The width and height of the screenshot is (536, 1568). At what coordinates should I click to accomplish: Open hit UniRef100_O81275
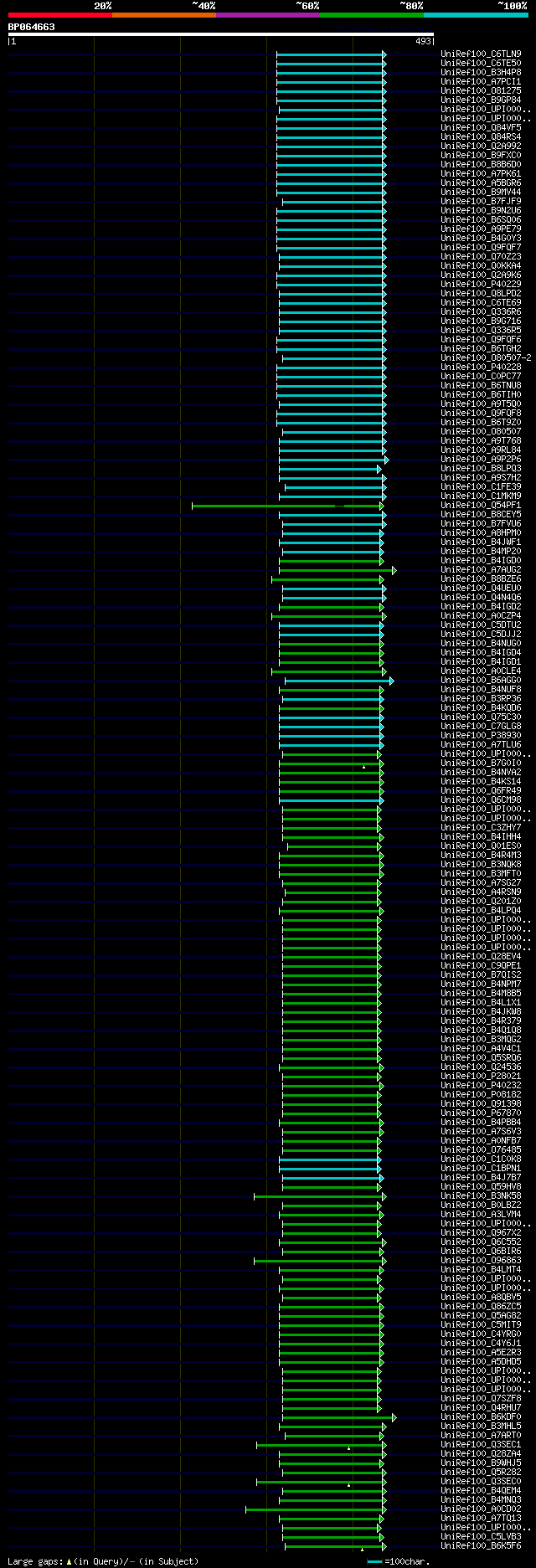(481, 91)
